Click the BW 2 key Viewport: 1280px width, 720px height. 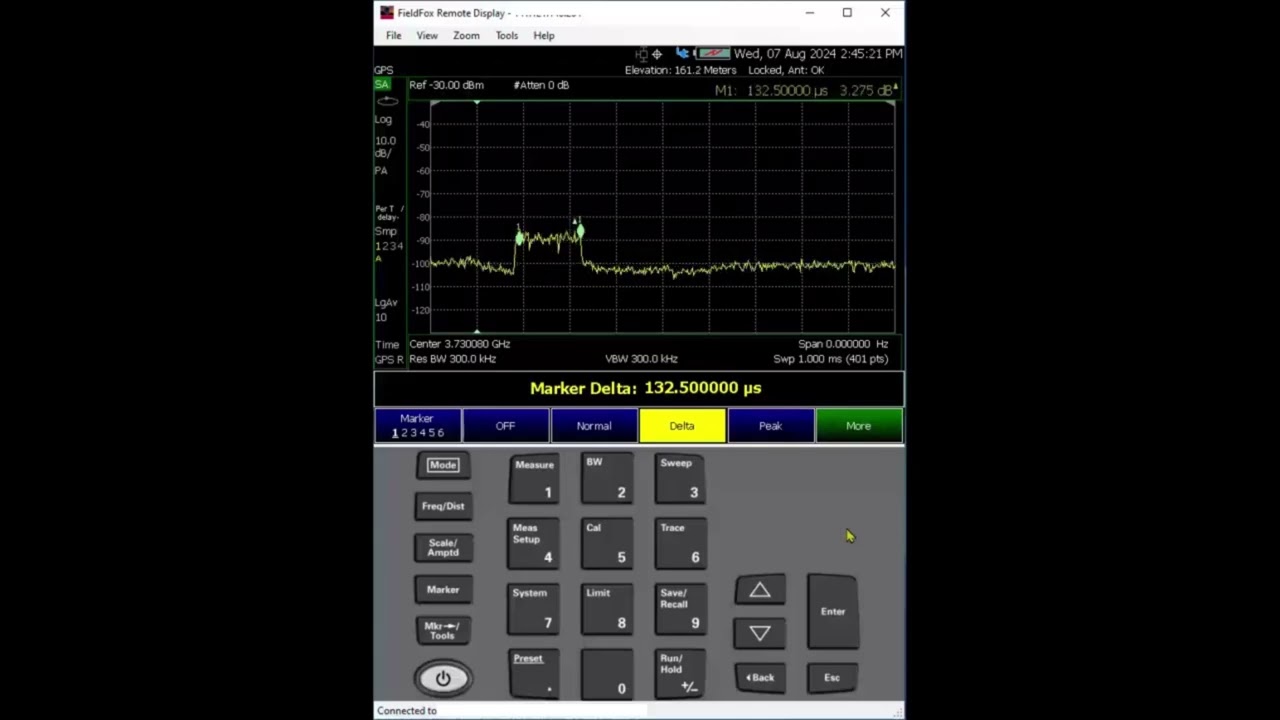pyautogui.click(x=607, y=478)
